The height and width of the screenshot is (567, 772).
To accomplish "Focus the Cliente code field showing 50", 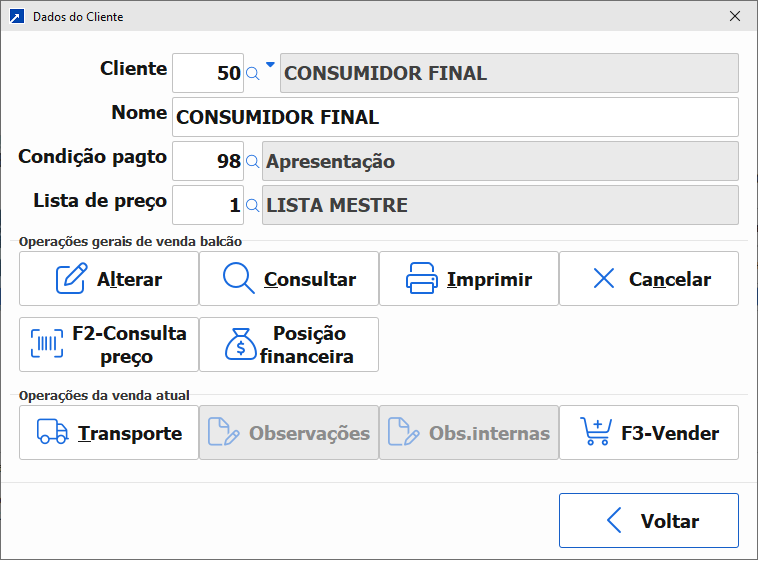I will tap(208, 73).
